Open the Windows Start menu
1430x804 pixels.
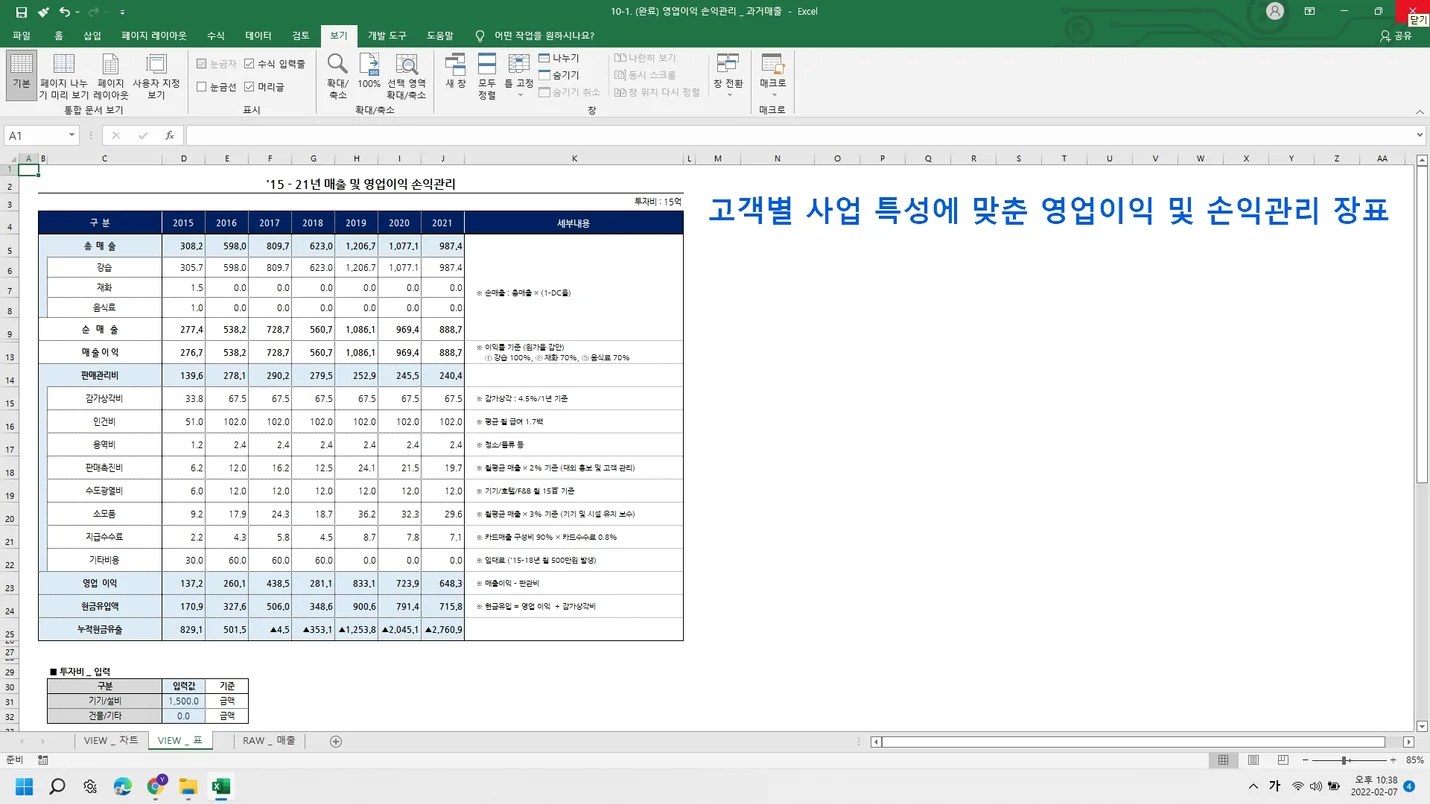click(x=24, y=786)
